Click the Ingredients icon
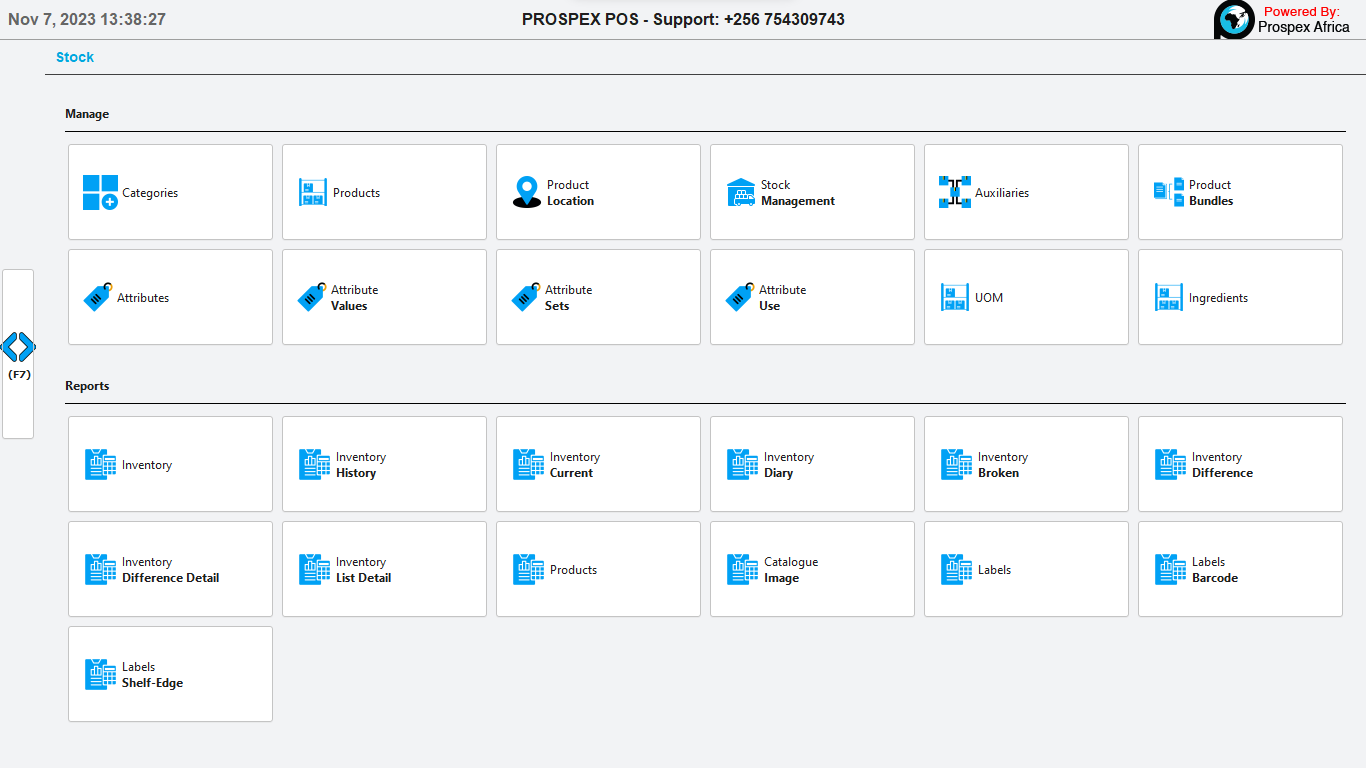 [1169, 297]
